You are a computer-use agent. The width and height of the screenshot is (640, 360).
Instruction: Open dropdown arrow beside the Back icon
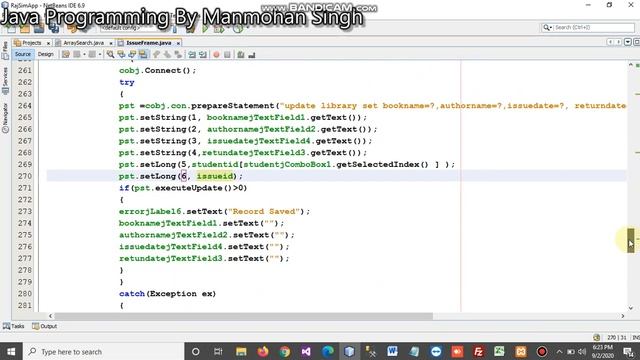(x=84, y=54)
